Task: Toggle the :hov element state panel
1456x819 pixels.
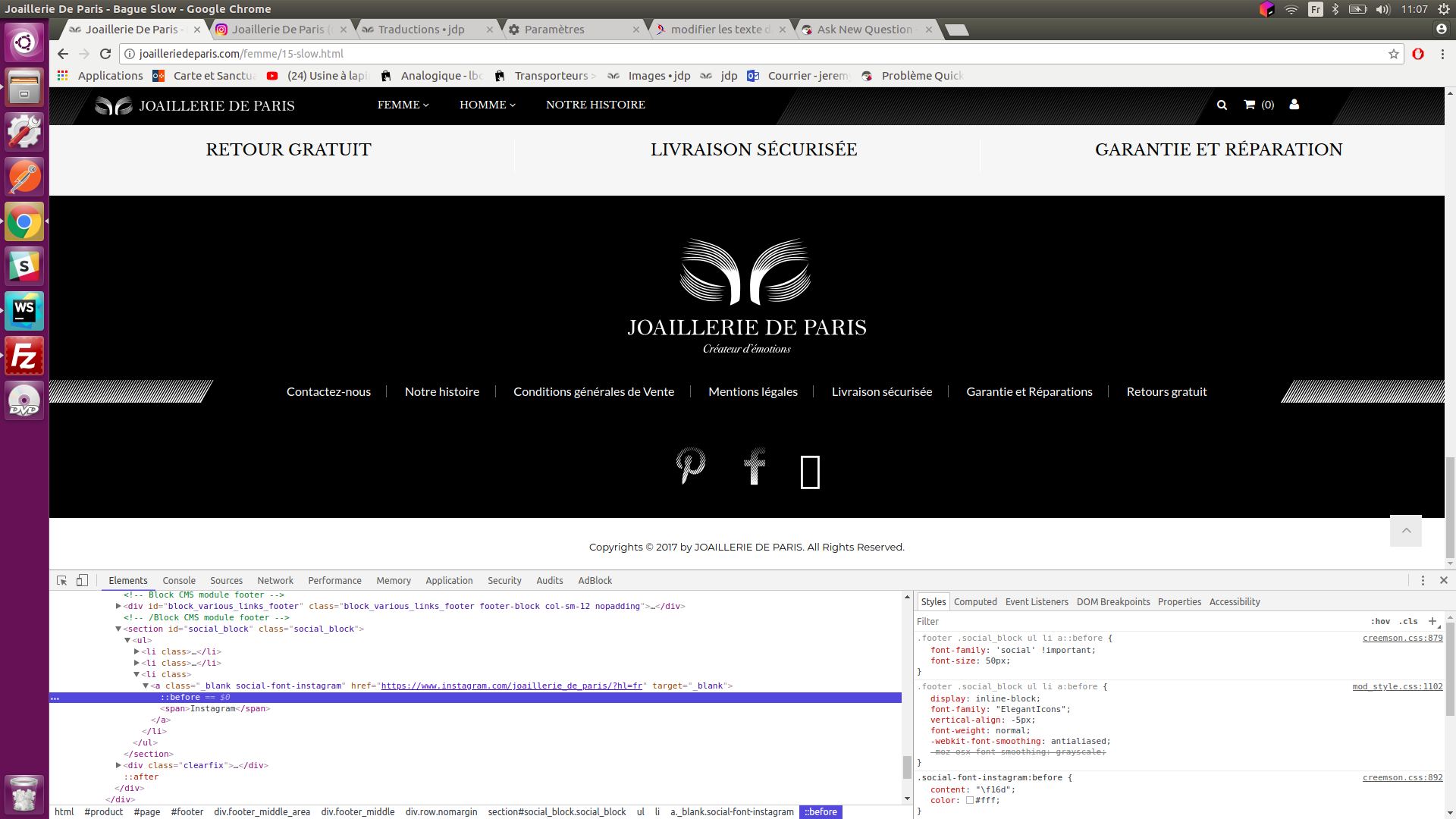Action: [1380, 621]
